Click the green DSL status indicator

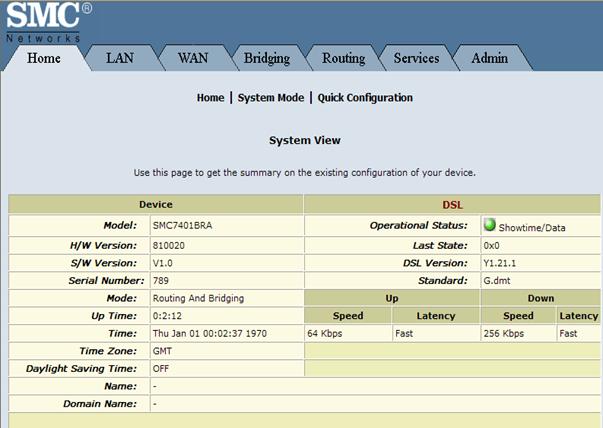pos(490,225)
